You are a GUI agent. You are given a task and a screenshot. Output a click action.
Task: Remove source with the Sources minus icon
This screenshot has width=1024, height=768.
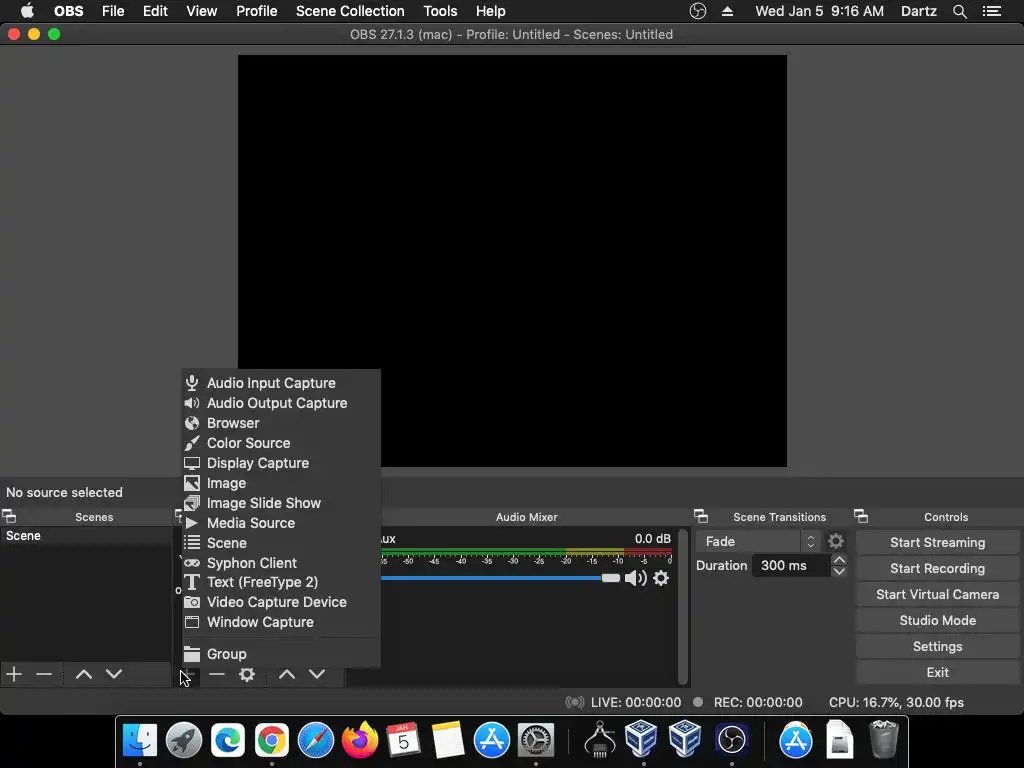click(217, 674)
